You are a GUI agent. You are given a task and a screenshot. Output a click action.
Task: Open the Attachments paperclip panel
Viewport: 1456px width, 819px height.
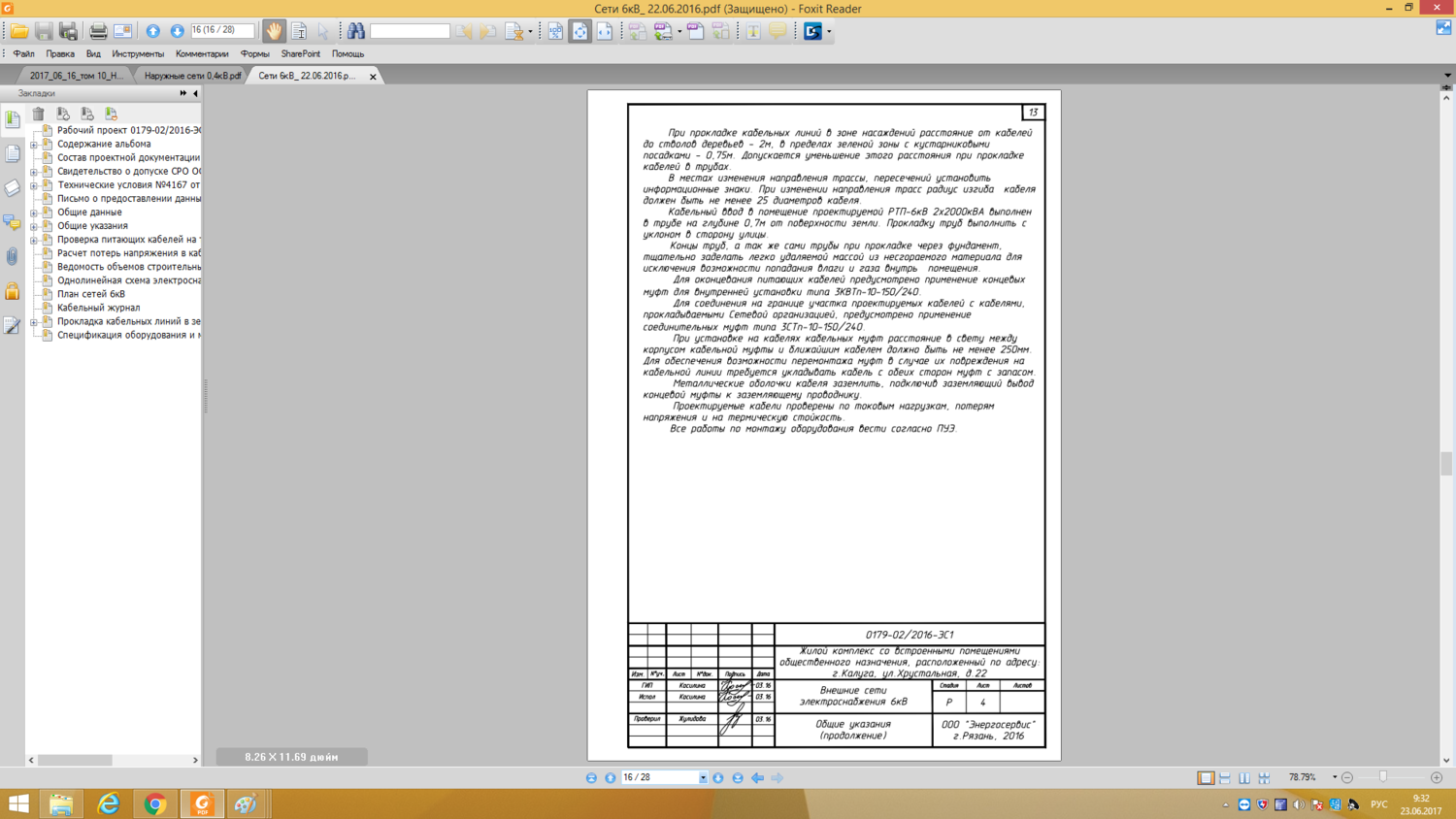click(13, 256)
